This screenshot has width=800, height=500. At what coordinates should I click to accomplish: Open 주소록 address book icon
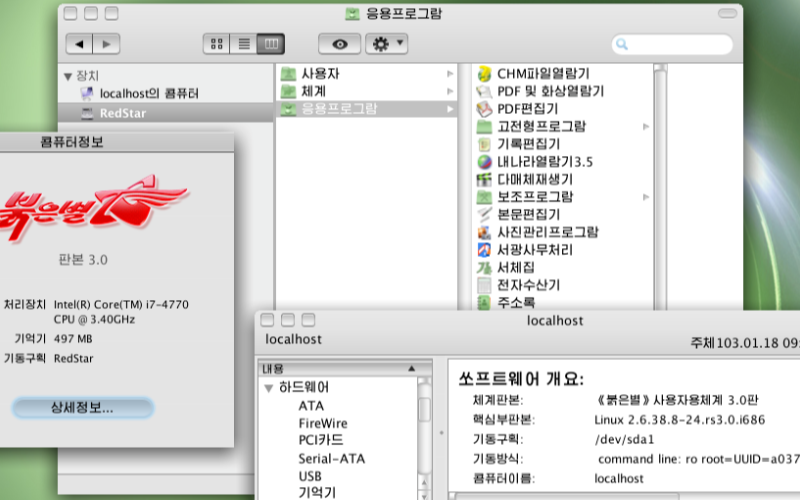pyautogui.click(x=484, y=303)
